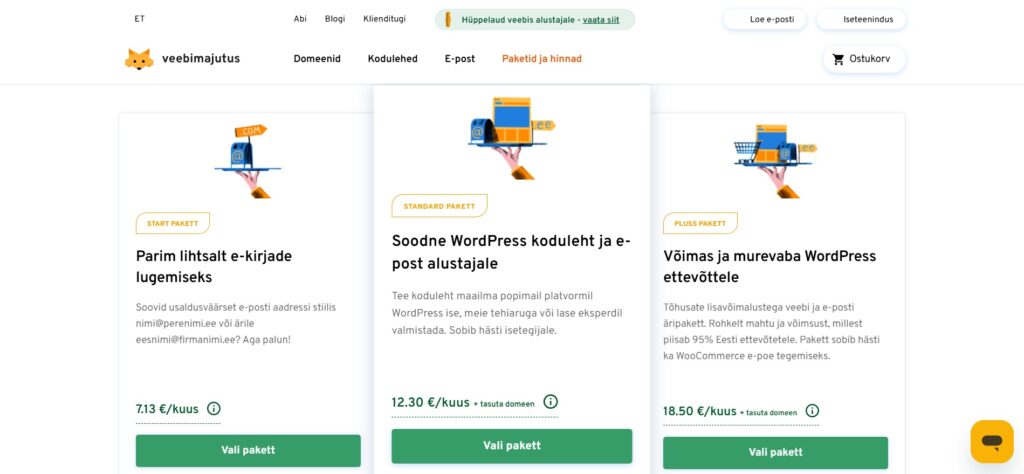Image resolution: width=1024 pixels, height=474 pixels.
Task: Open the Domeenid menu
Action: coord(317,59)
